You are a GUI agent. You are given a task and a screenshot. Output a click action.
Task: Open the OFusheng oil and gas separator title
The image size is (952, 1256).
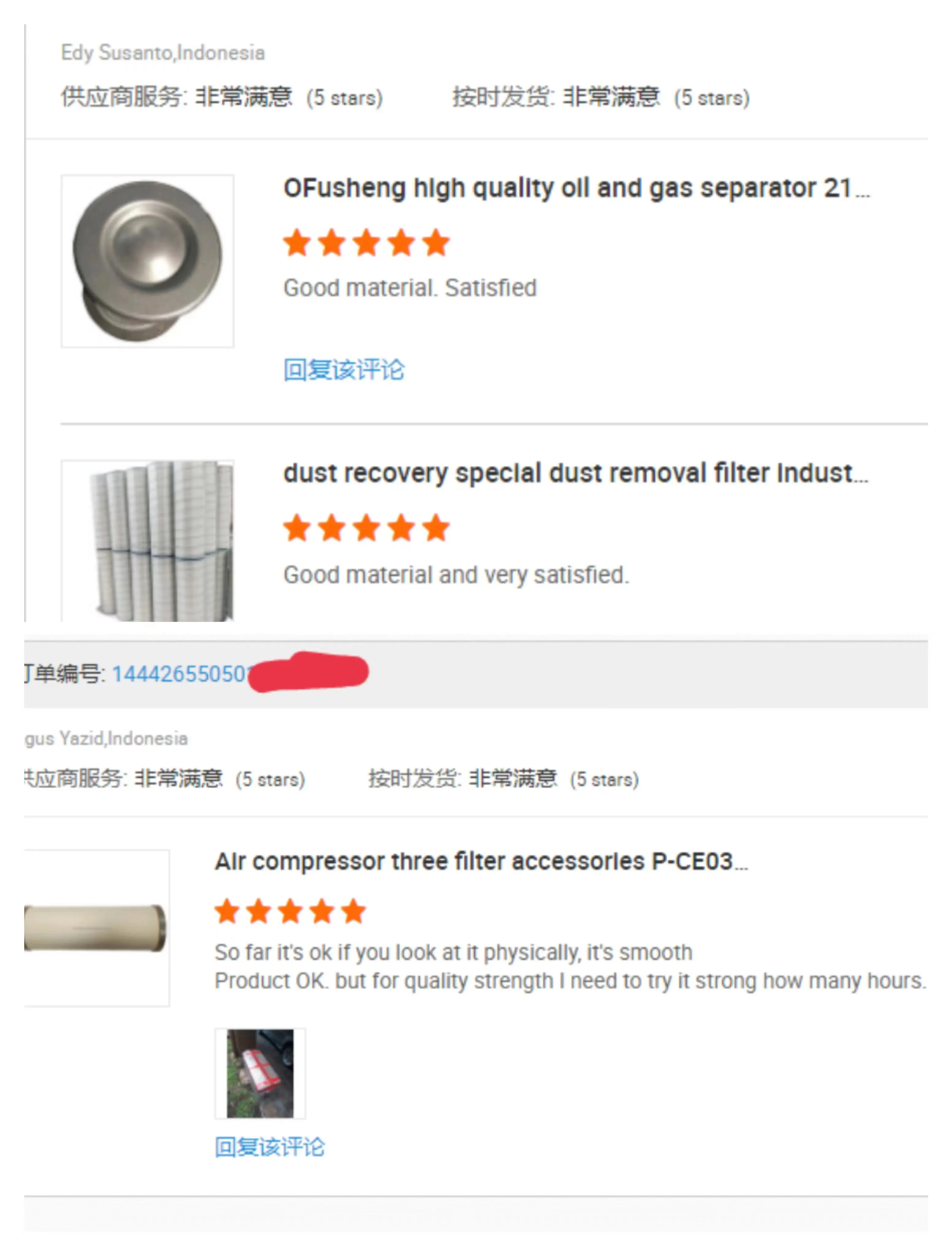click(x=576, y=188)
